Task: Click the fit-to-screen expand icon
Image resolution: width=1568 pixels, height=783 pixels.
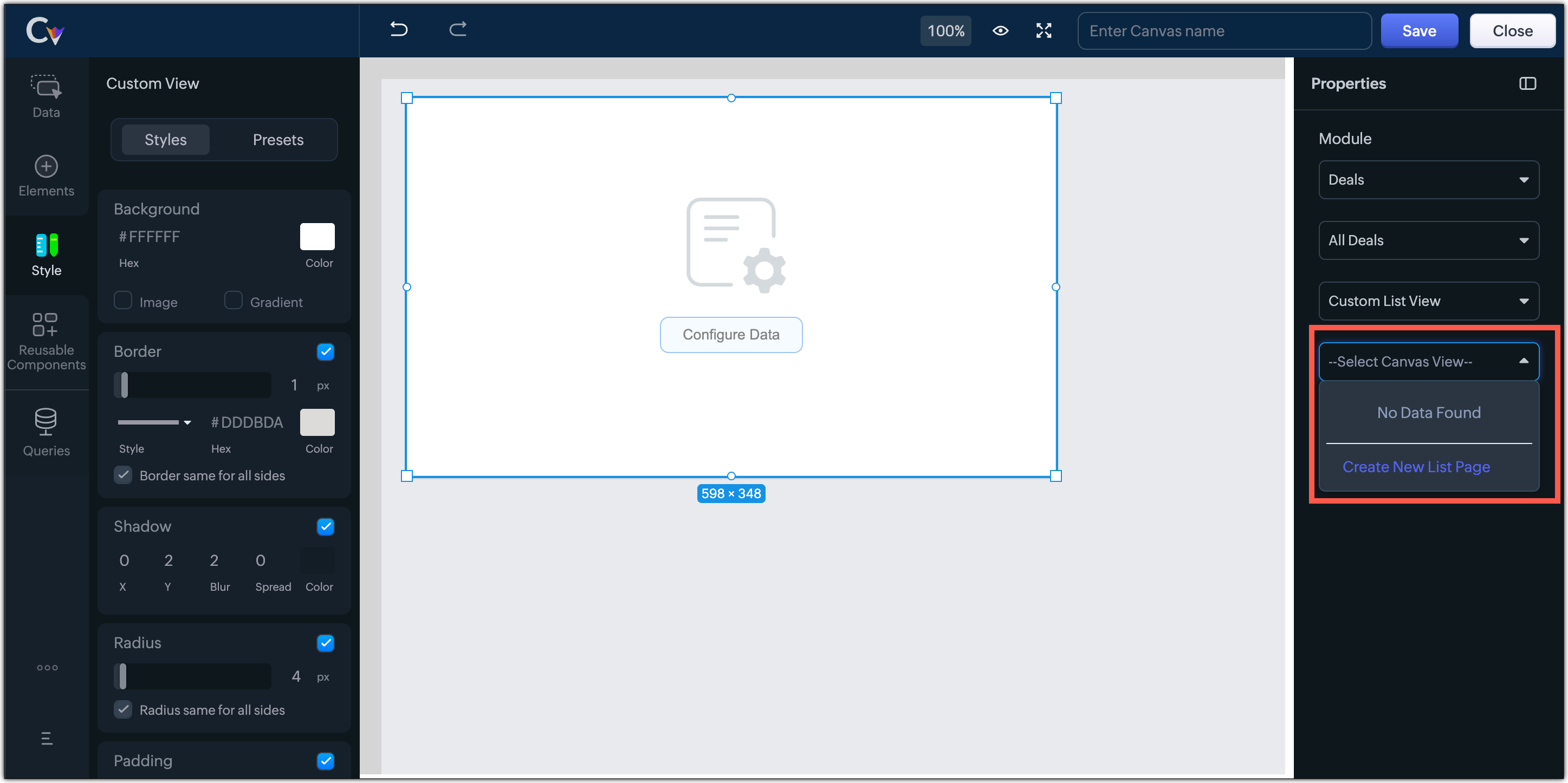Action: tap(1044, 30)
